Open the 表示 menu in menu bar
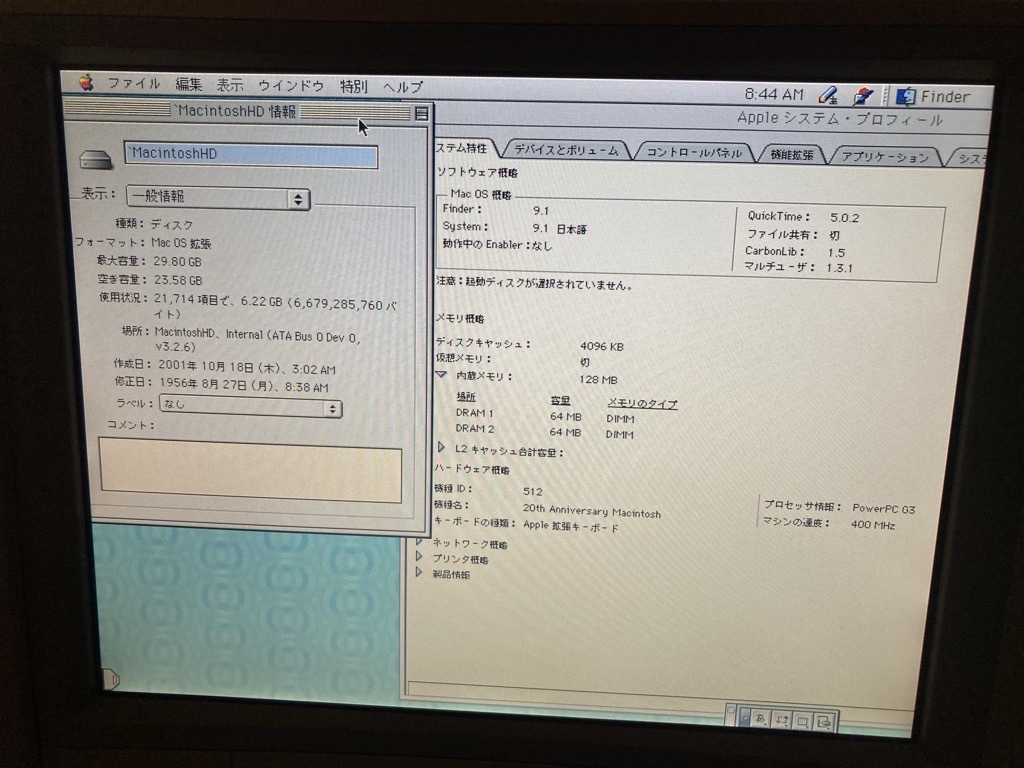1024x768 pixels. pyautogui.click(x=230, y=85)
